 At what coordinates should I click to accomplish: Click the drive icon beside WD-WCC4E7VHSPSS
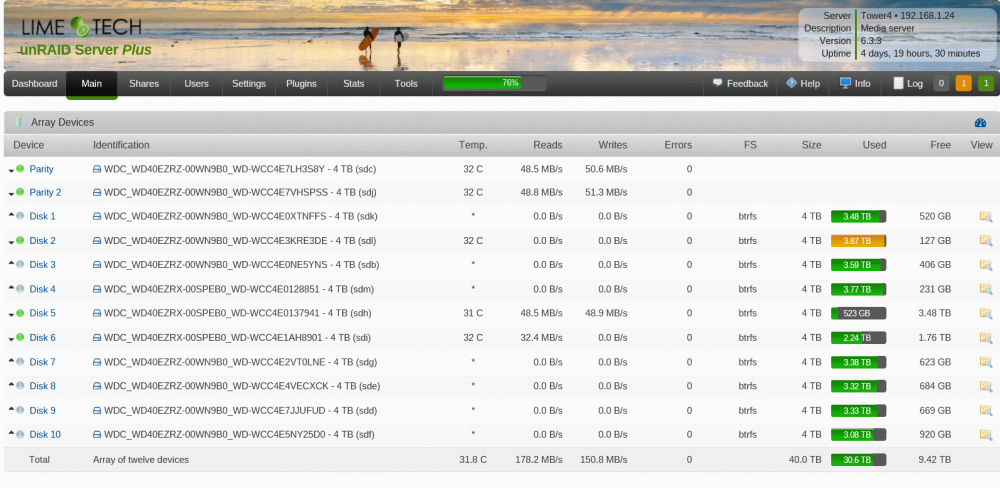pos(97,192)
